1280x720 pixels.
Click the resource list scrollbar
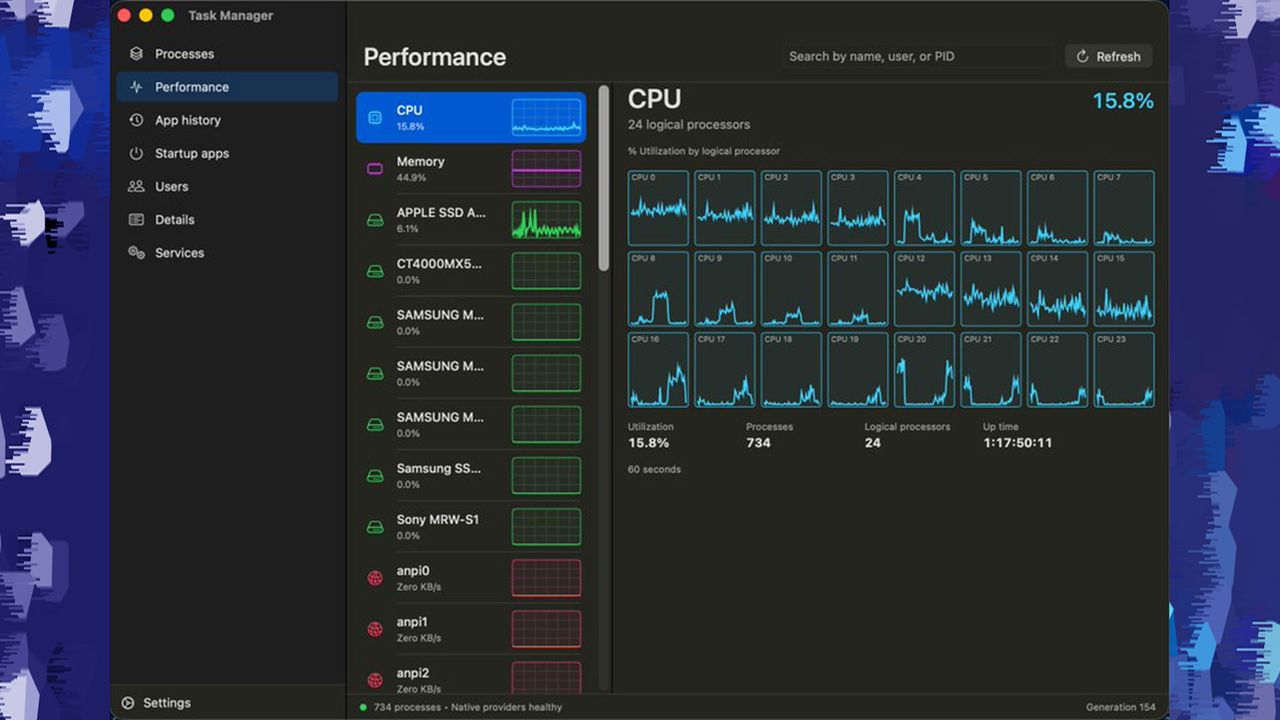click(604, 178)
